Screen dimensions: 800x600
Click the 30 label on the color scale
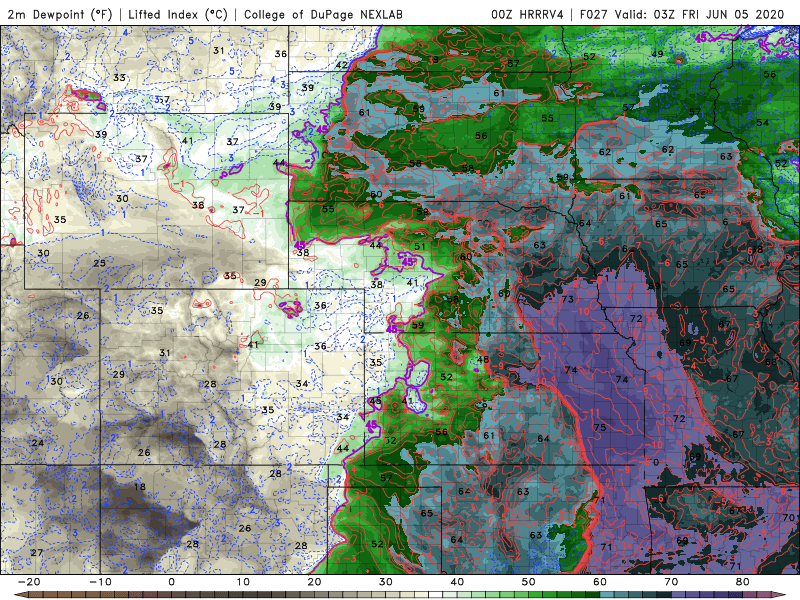click(386, 582)
